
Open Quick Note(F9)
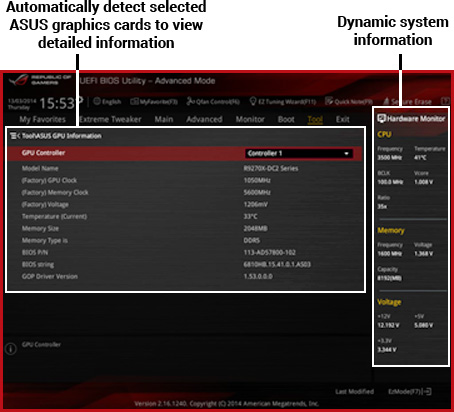(349, 101)
